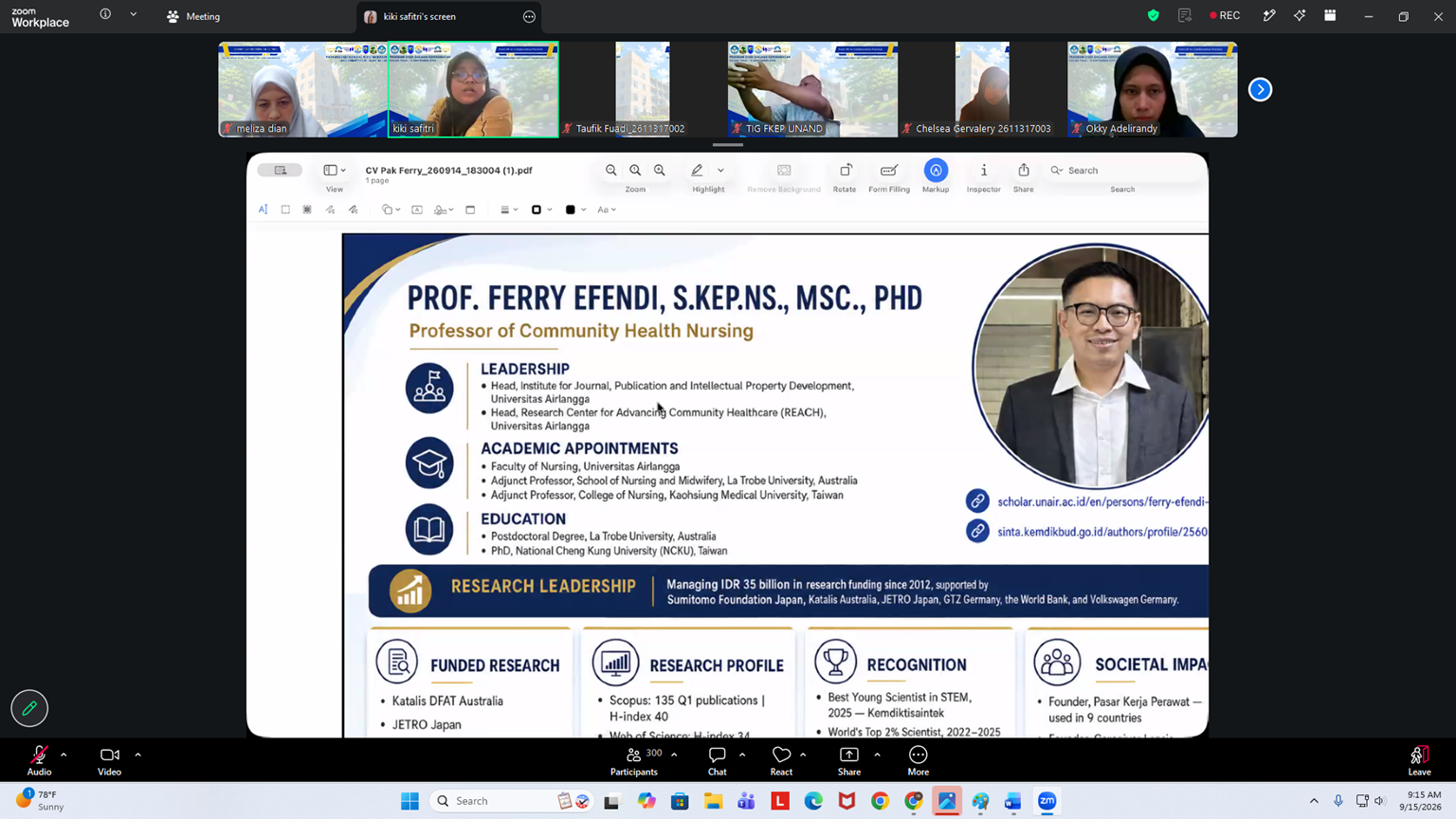
Task: Open the More menu in Zoom toolbar
Action: [918, 760]
